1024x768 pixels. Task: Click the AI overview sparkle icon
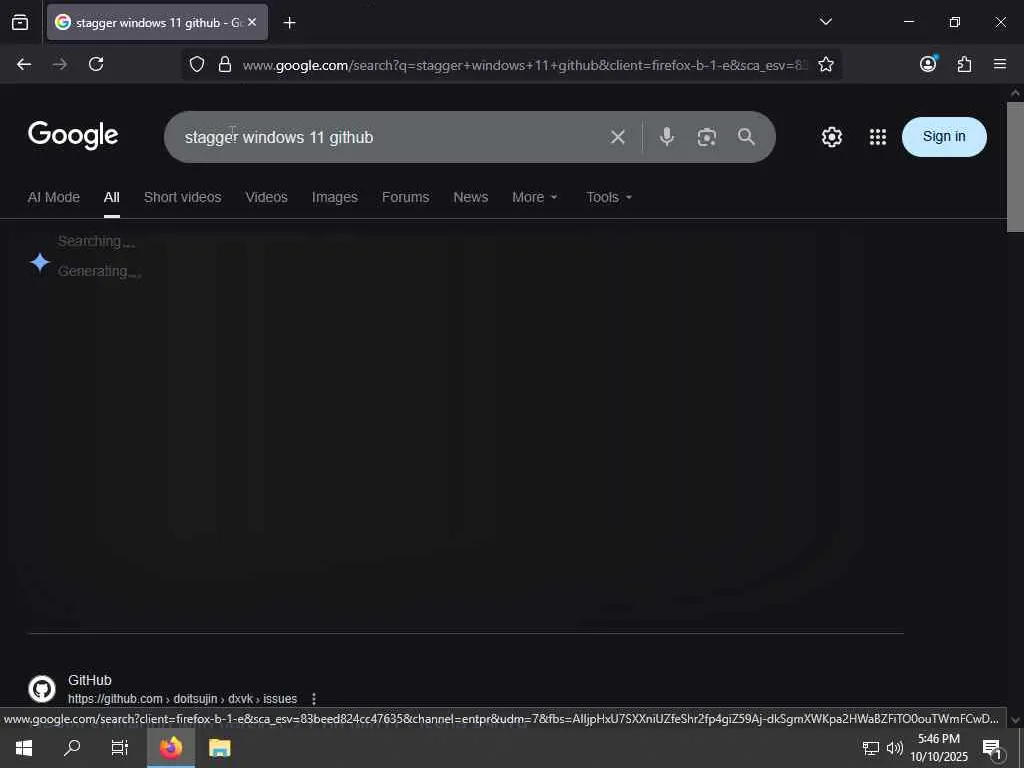coord(40,262)
